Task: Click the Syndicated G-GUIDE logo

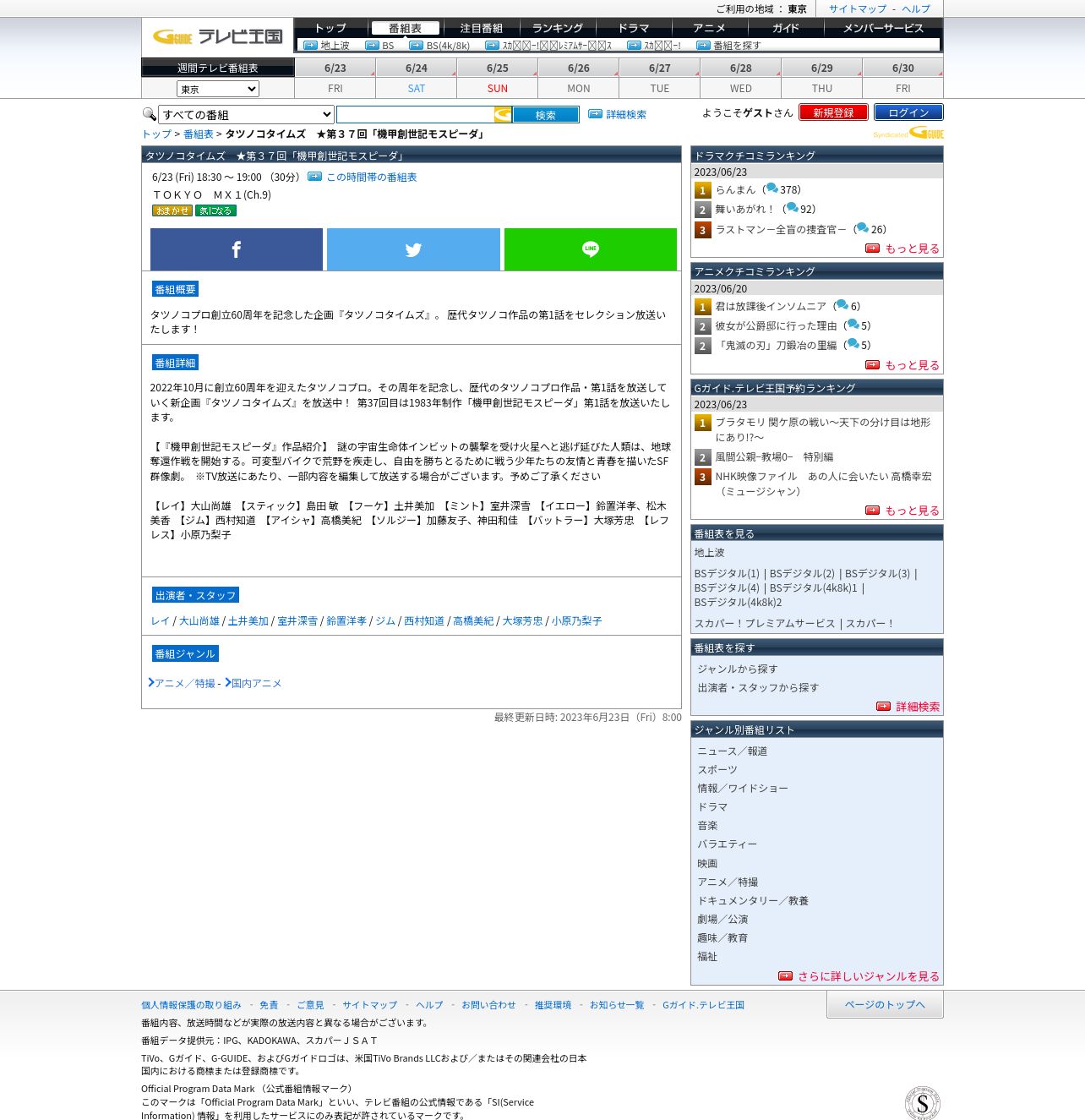Action: 908,134
